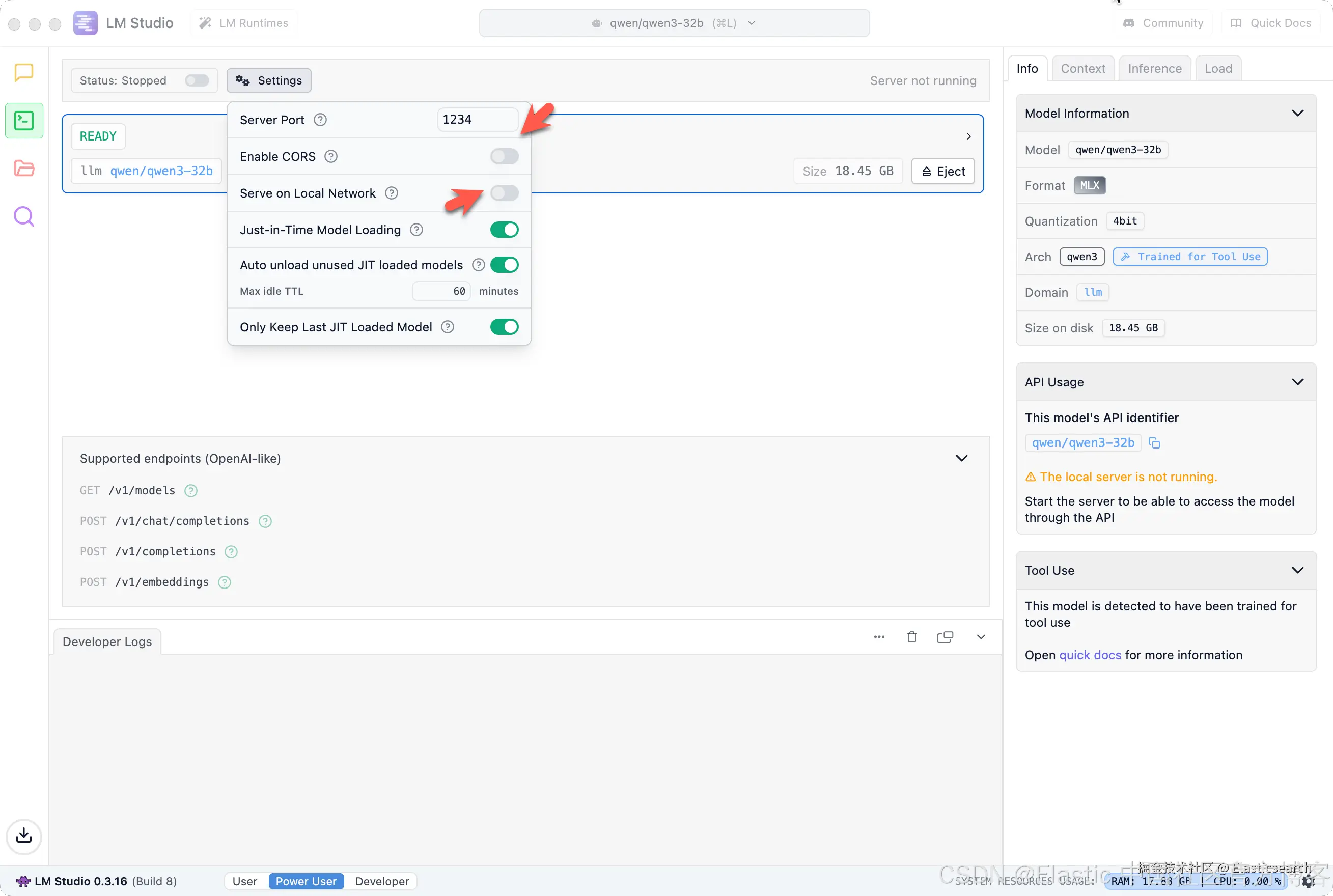Collapse Supported endpoints section

coord(962,458)
